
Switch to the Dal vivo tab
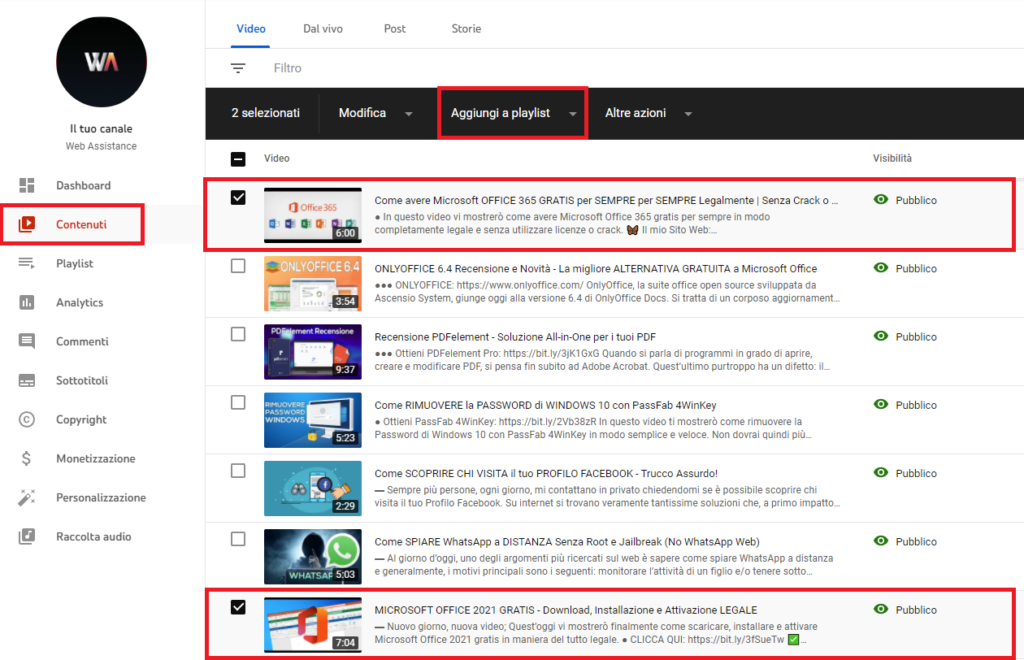[x=323, y=29]
